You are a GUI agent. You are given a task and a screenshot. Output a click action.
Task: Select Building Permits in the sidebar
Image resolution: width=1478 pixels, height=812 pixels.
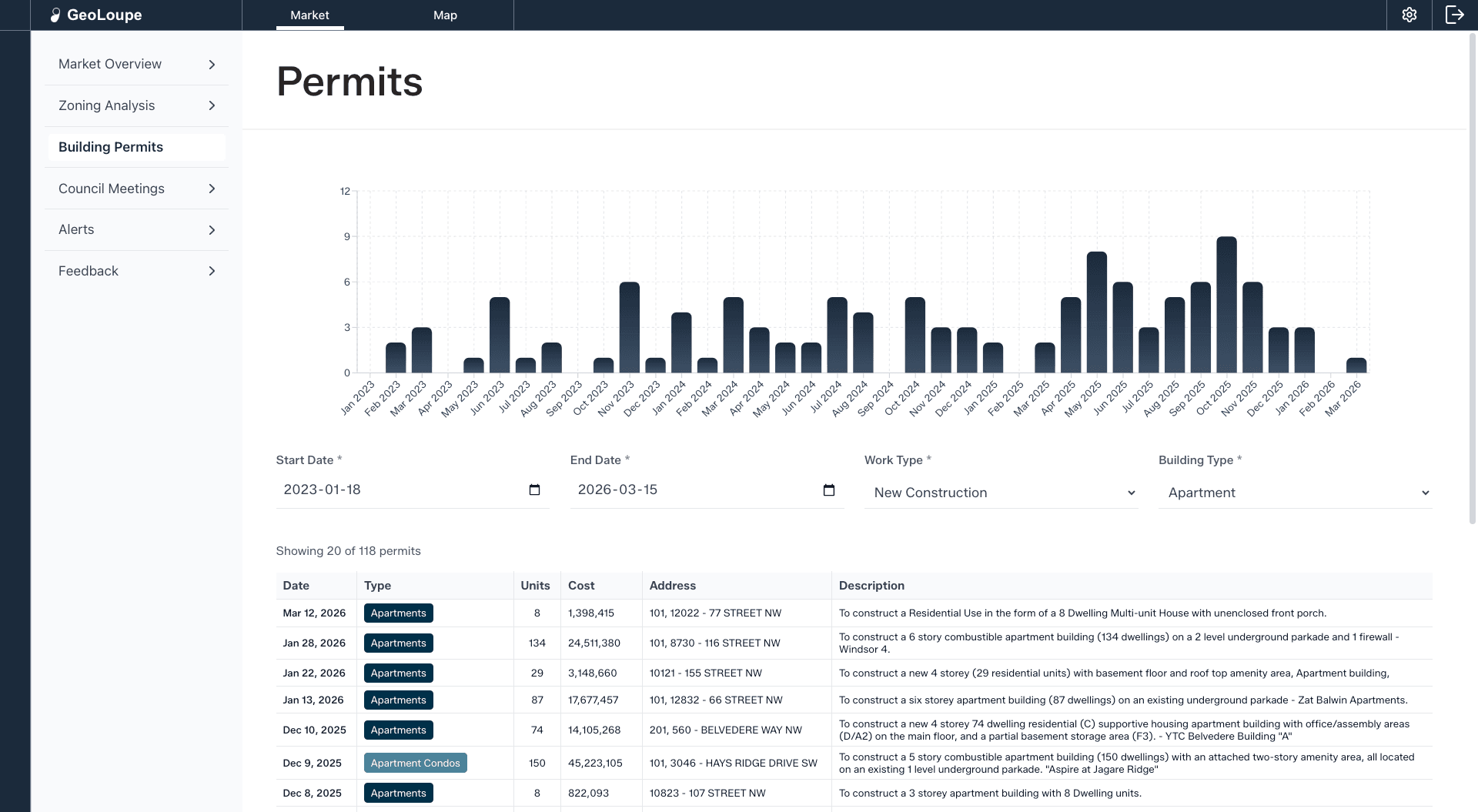click(135, 147)
